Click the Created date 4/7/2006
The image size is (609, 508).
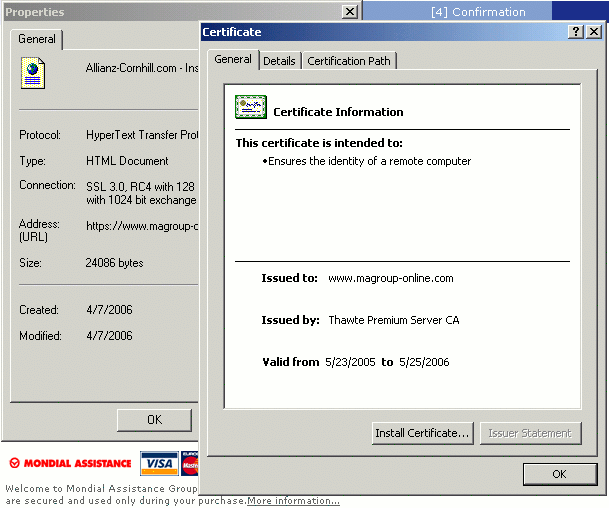[x=109, y=310]
